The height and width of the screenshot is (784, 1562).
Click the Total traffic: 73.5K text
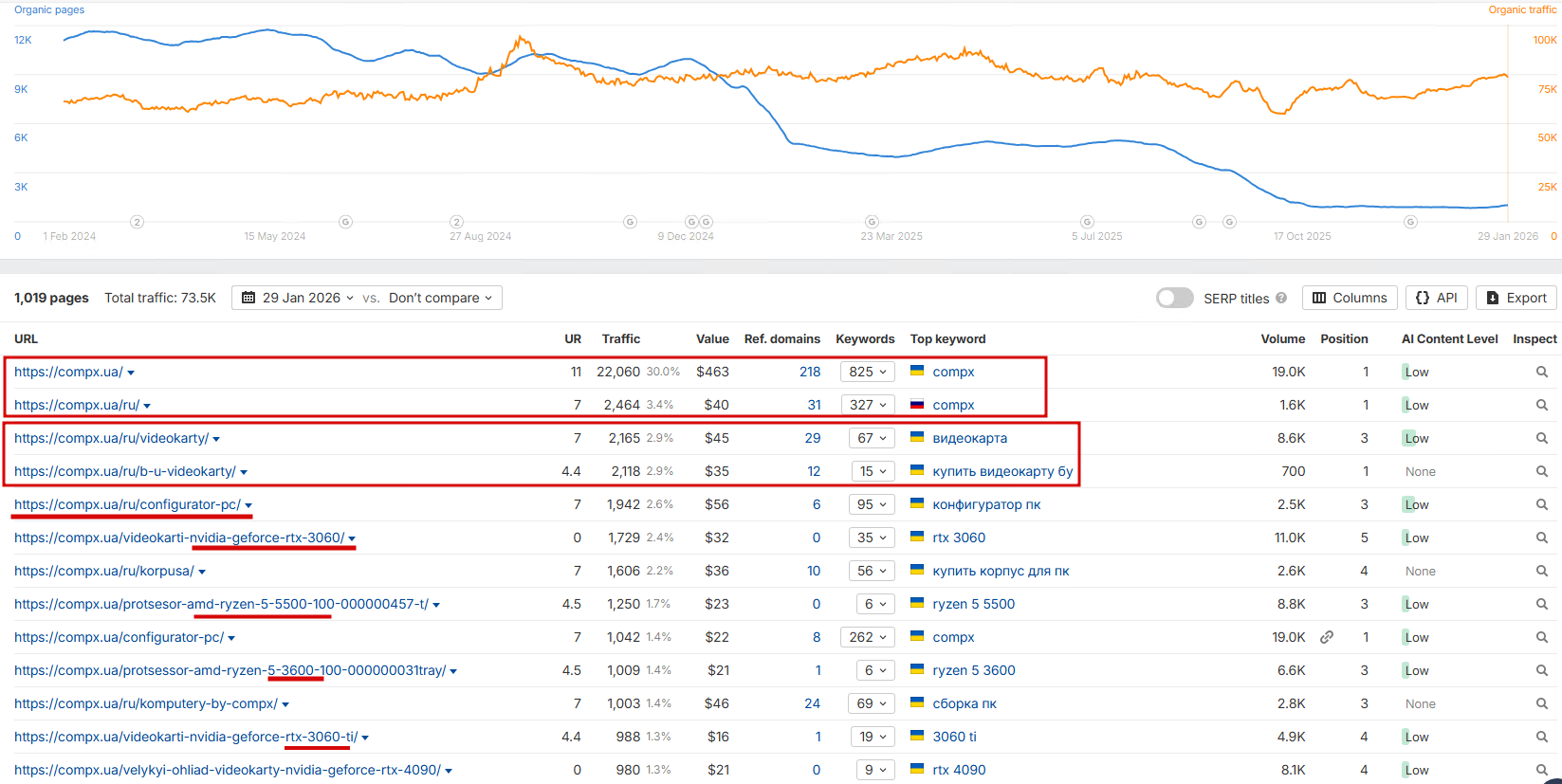pyautogui.click(x=160, y=298)
